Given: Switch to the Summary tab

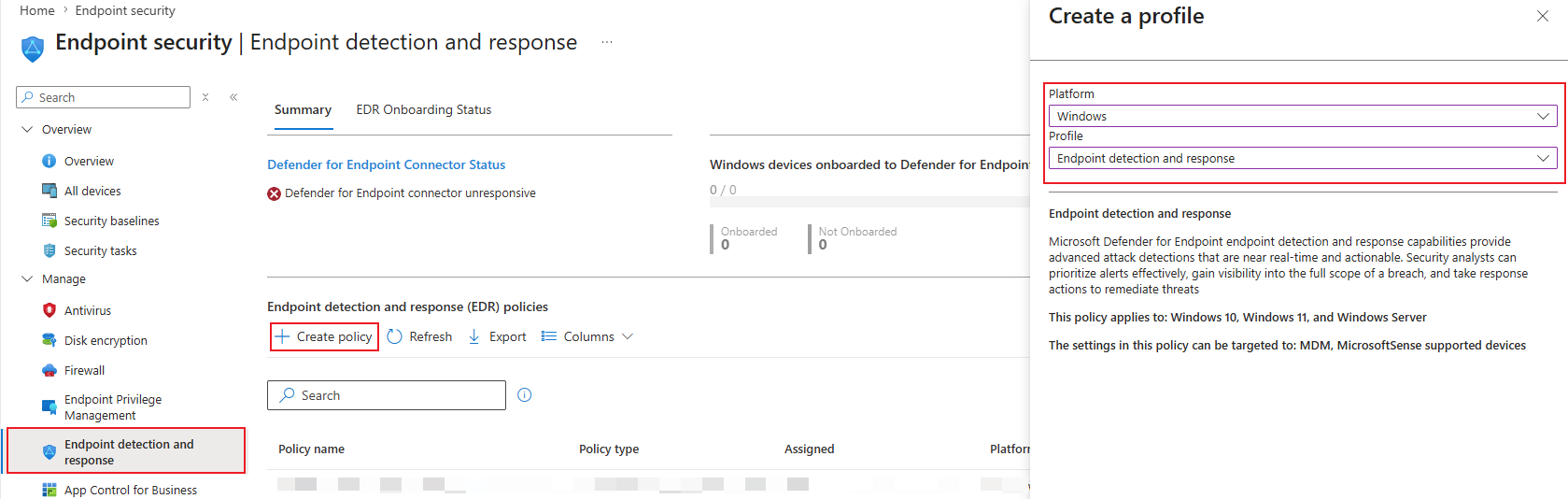Looking at the screenshot, I should coord(303,110).
